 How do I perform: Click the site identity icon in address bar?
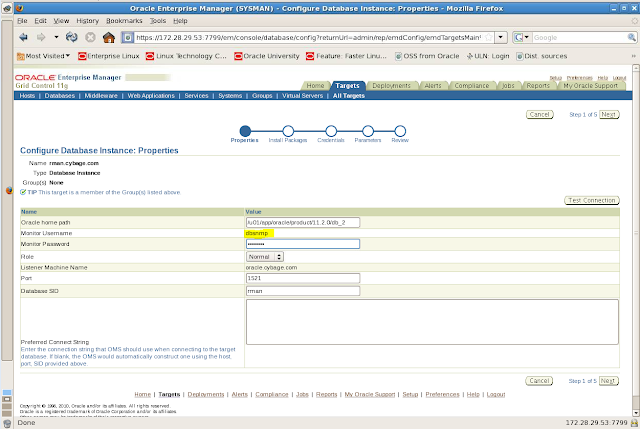[128, 38]
